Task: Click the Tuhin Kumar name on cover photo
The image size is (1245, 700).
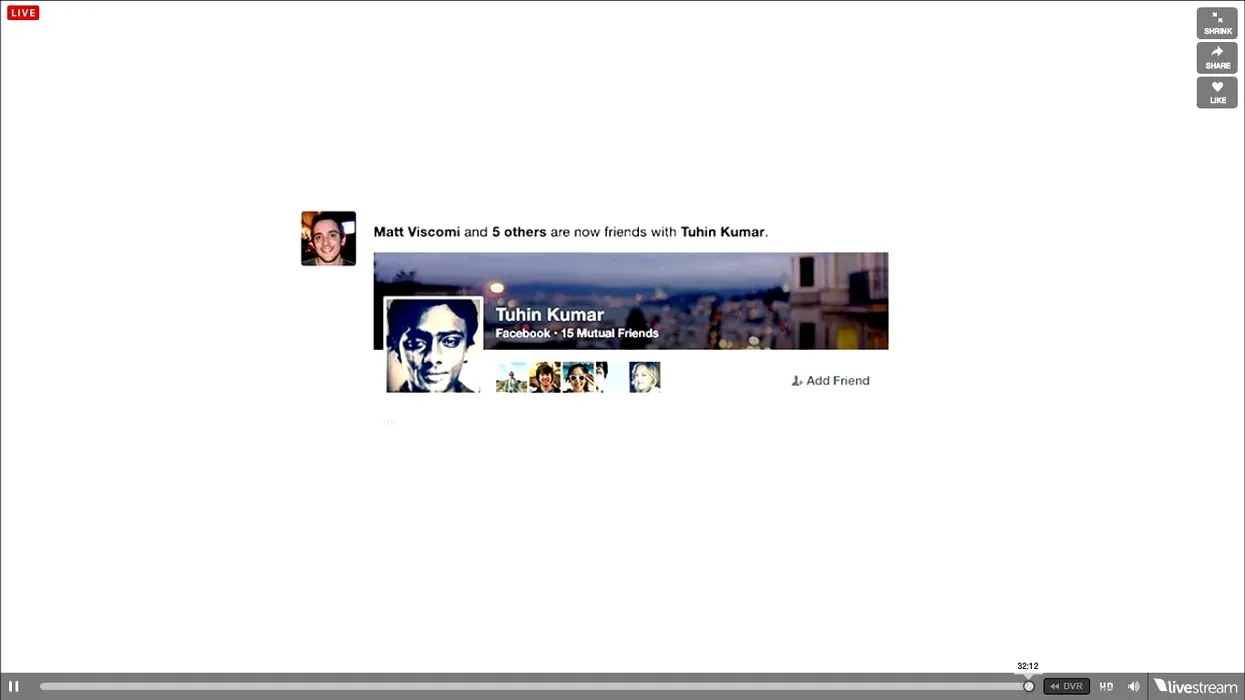Action: coord(550,314)
